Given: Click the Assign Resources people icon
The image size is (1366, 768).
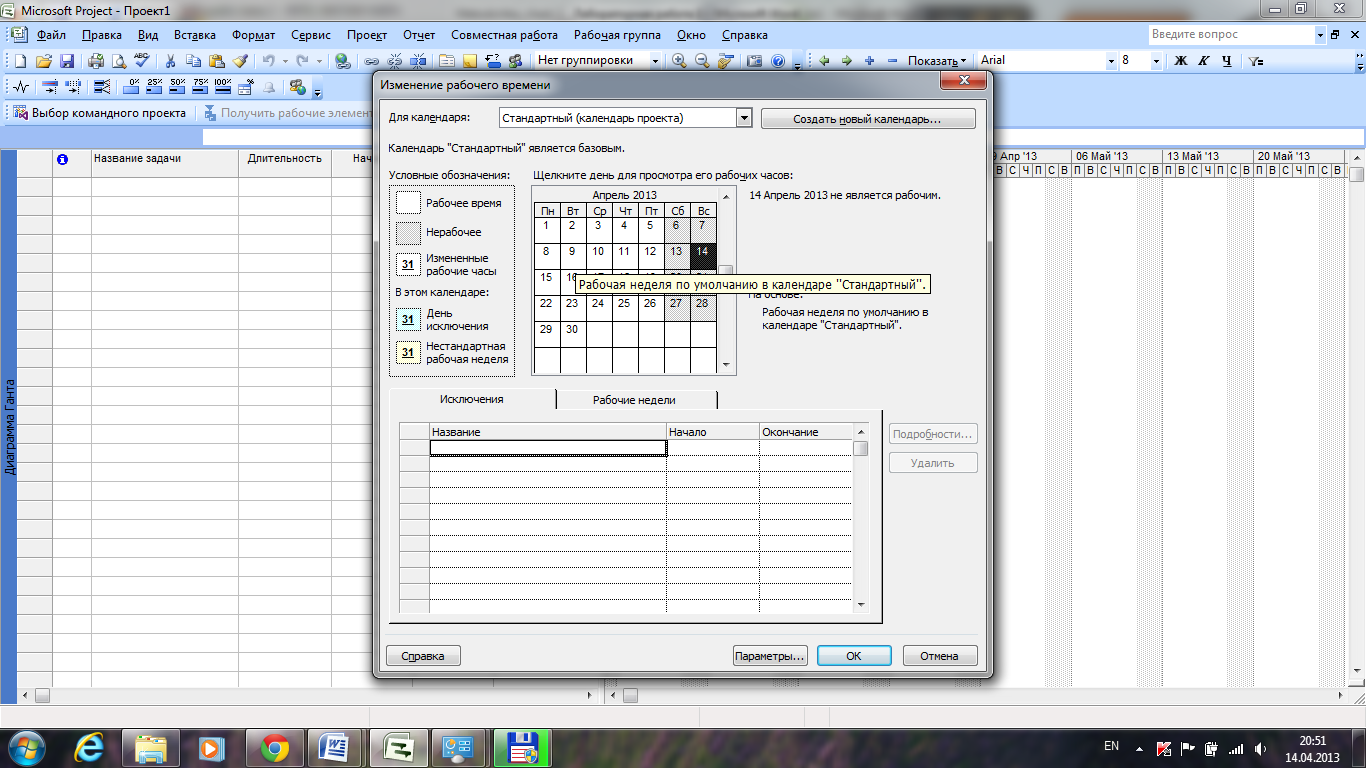Looking at the screenshot, I should pyautogui.click(x=515, y=61).
